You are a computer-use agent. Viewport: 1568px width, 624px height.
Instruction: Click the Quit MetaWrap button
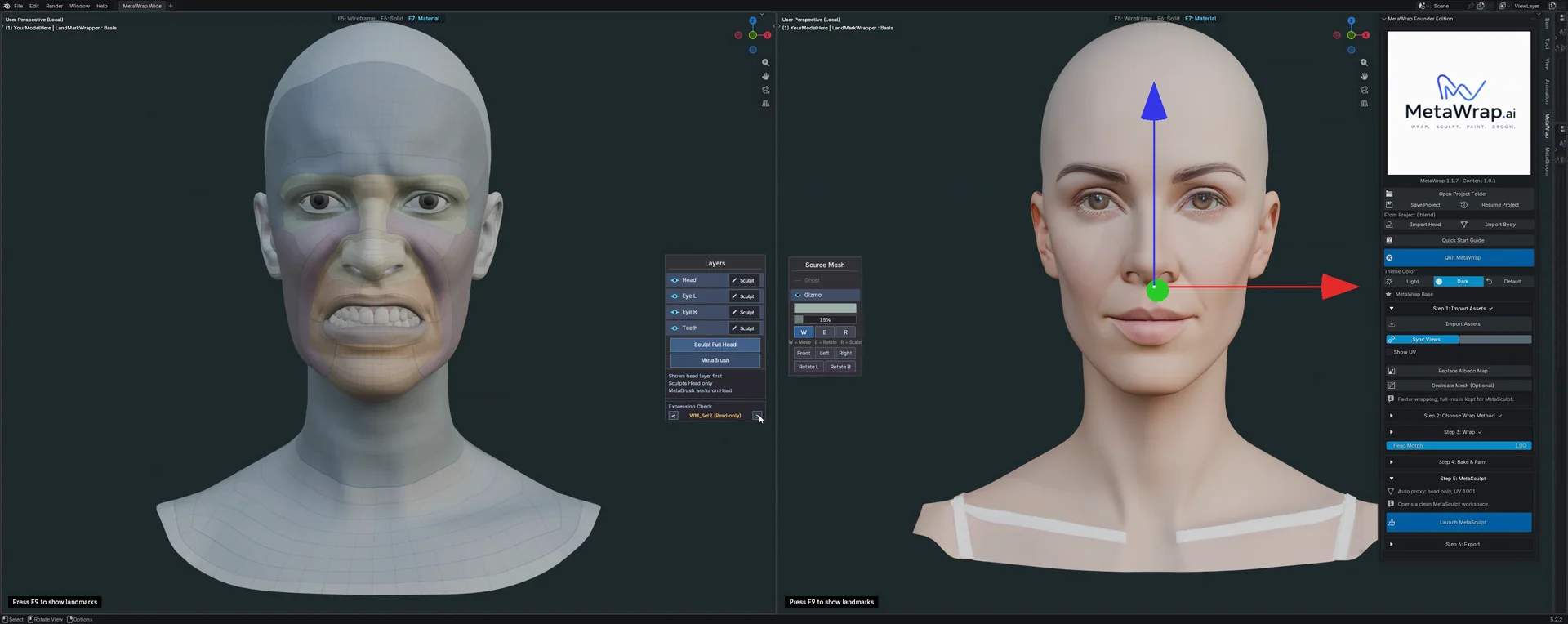[1459, 257]
